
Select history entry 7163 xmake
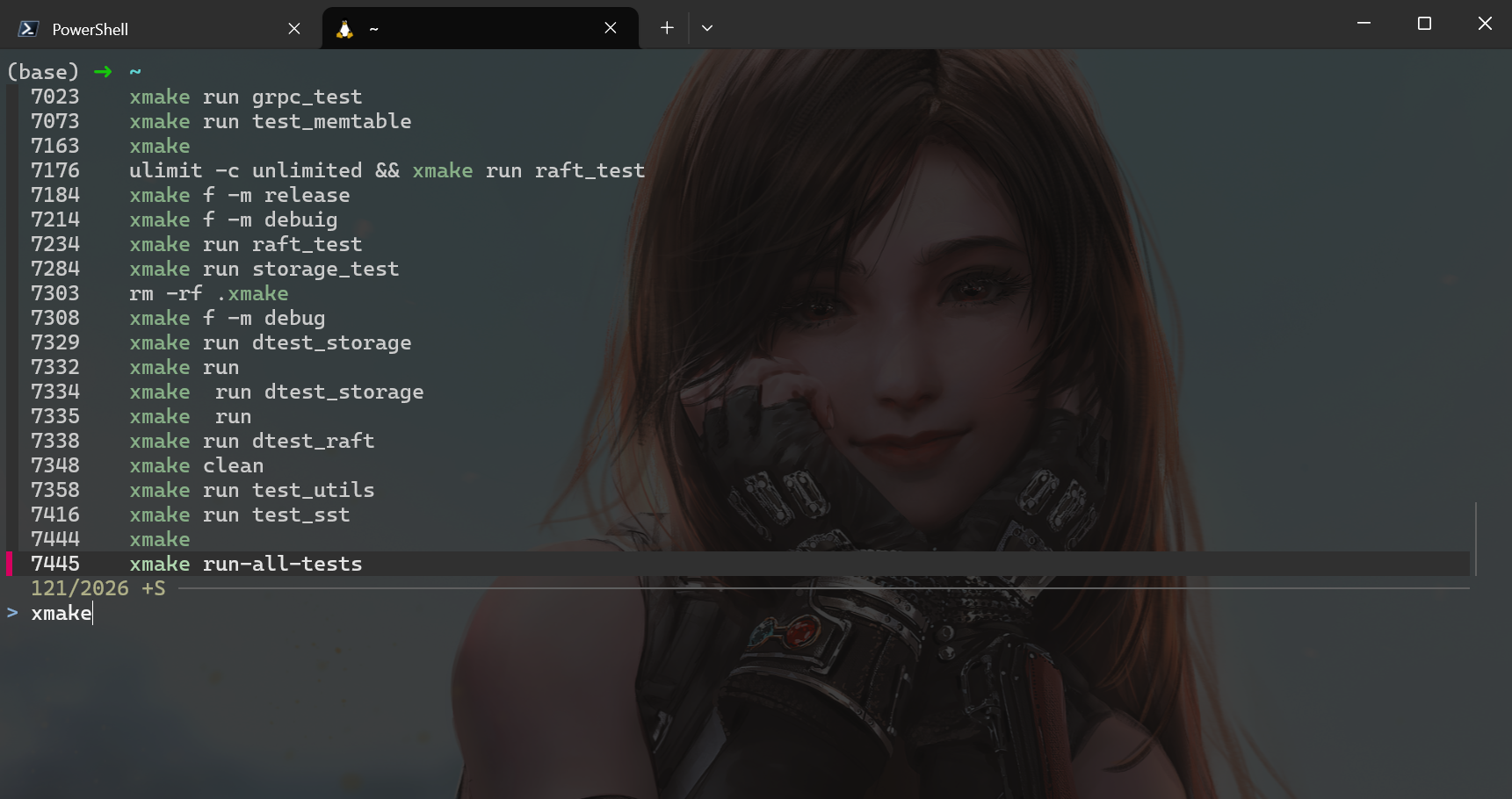110,146
